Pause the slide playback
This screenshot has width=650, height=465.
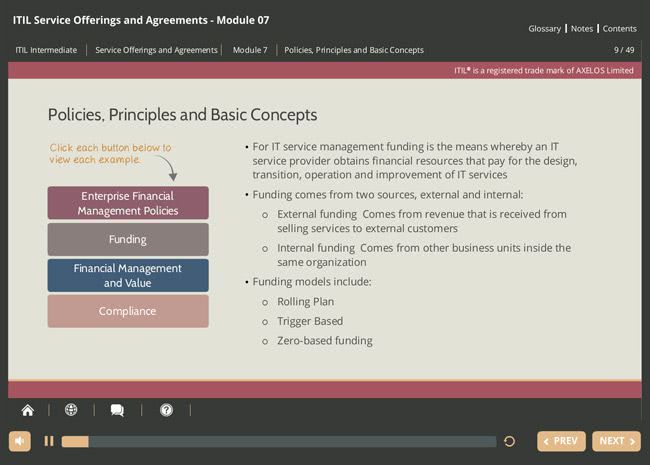click(49, 441)
